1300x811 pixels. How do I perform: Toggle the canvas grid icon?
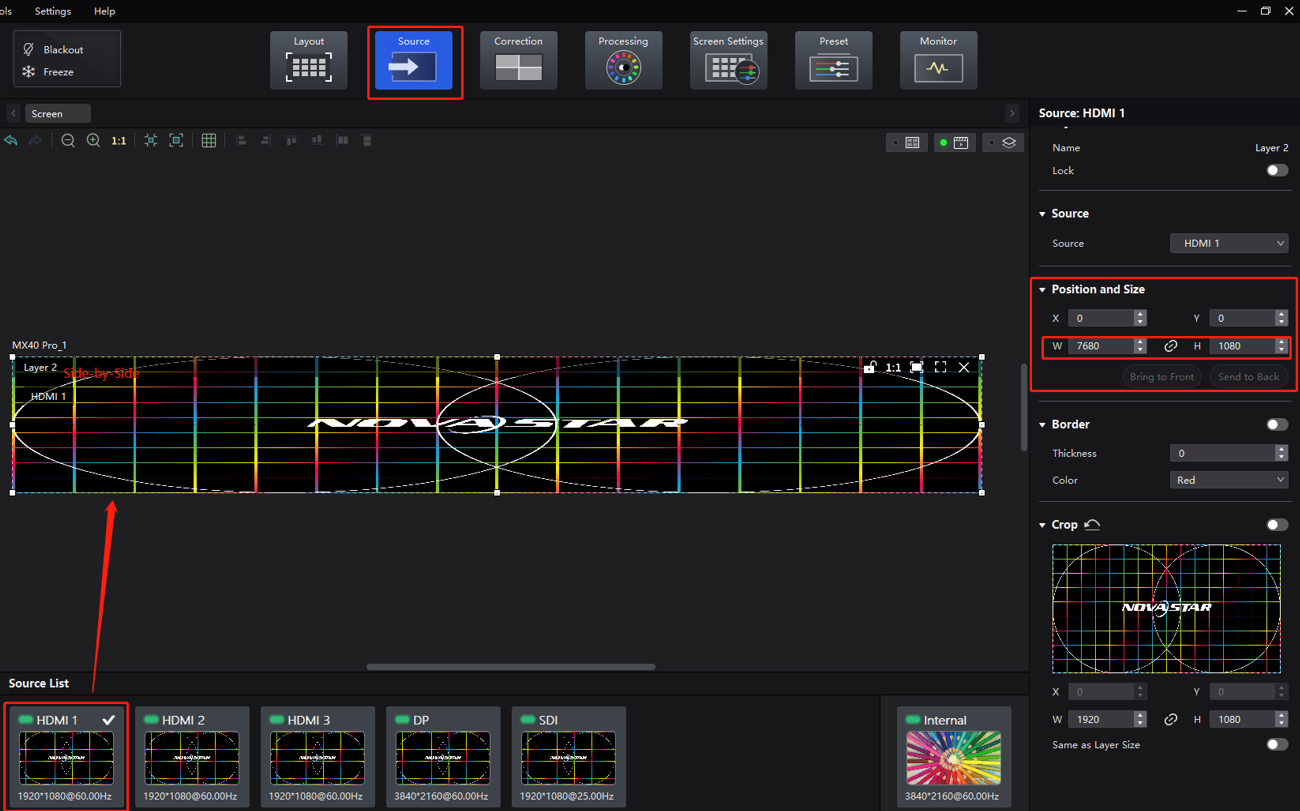[x=209, y=141]
